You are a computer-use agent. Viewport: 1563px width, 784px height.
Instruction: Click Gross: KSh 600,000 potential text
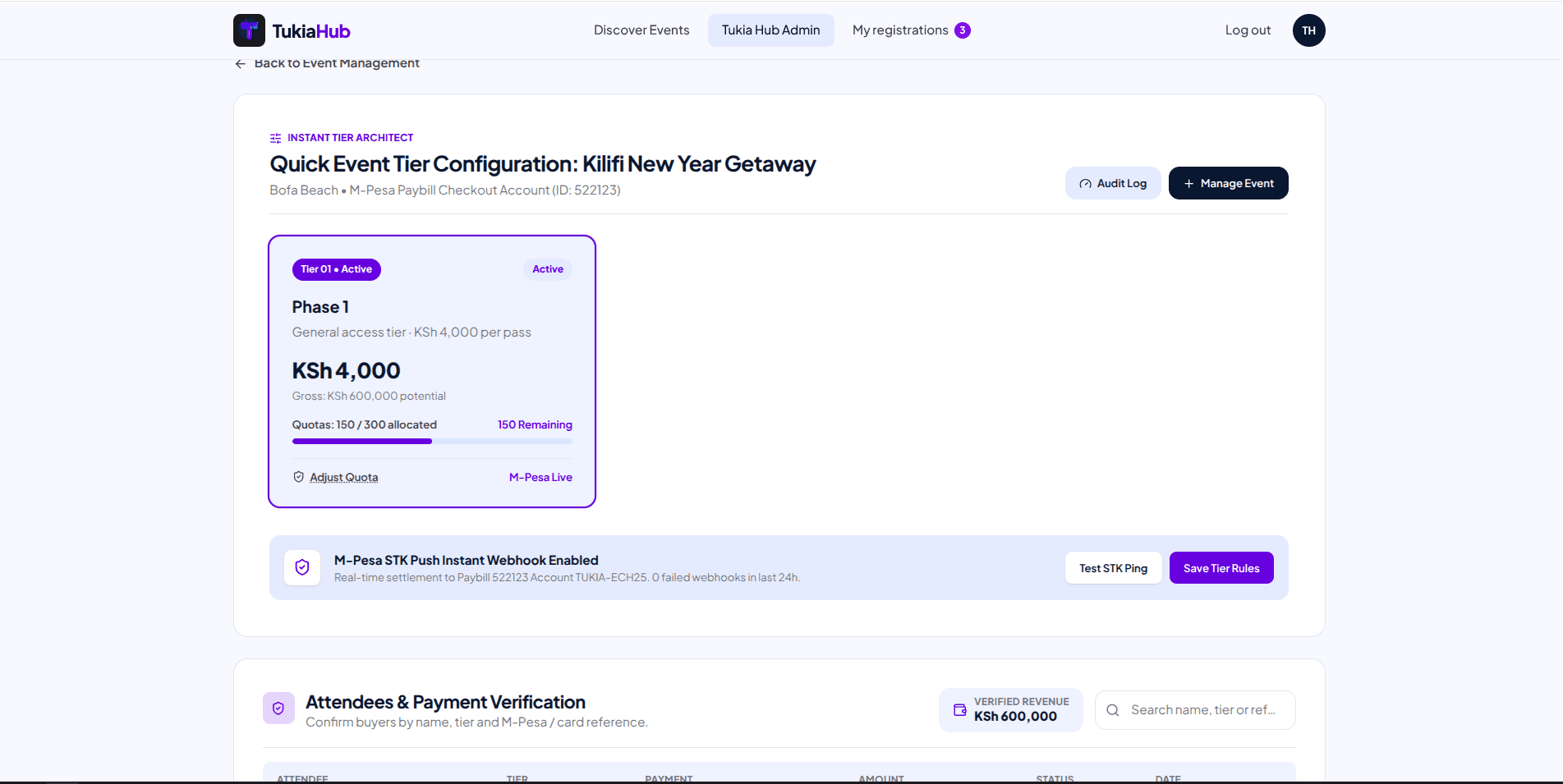tap(369, 396)
